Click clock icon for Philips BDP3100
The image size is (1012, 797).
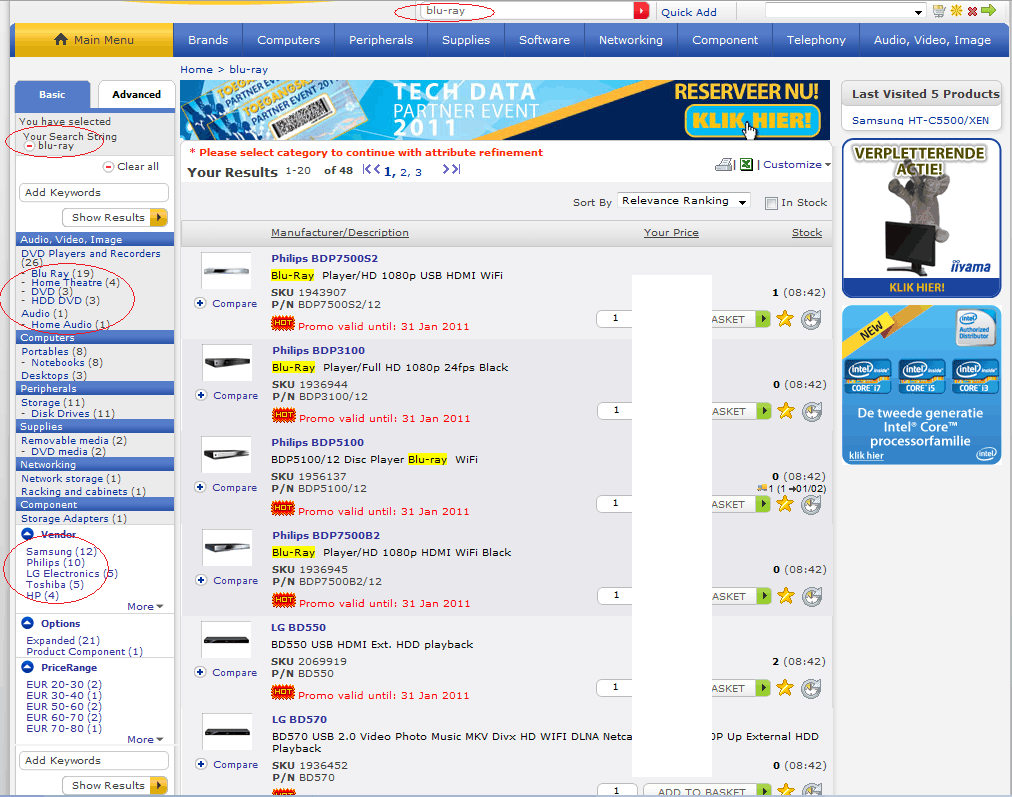coord(812,411)
